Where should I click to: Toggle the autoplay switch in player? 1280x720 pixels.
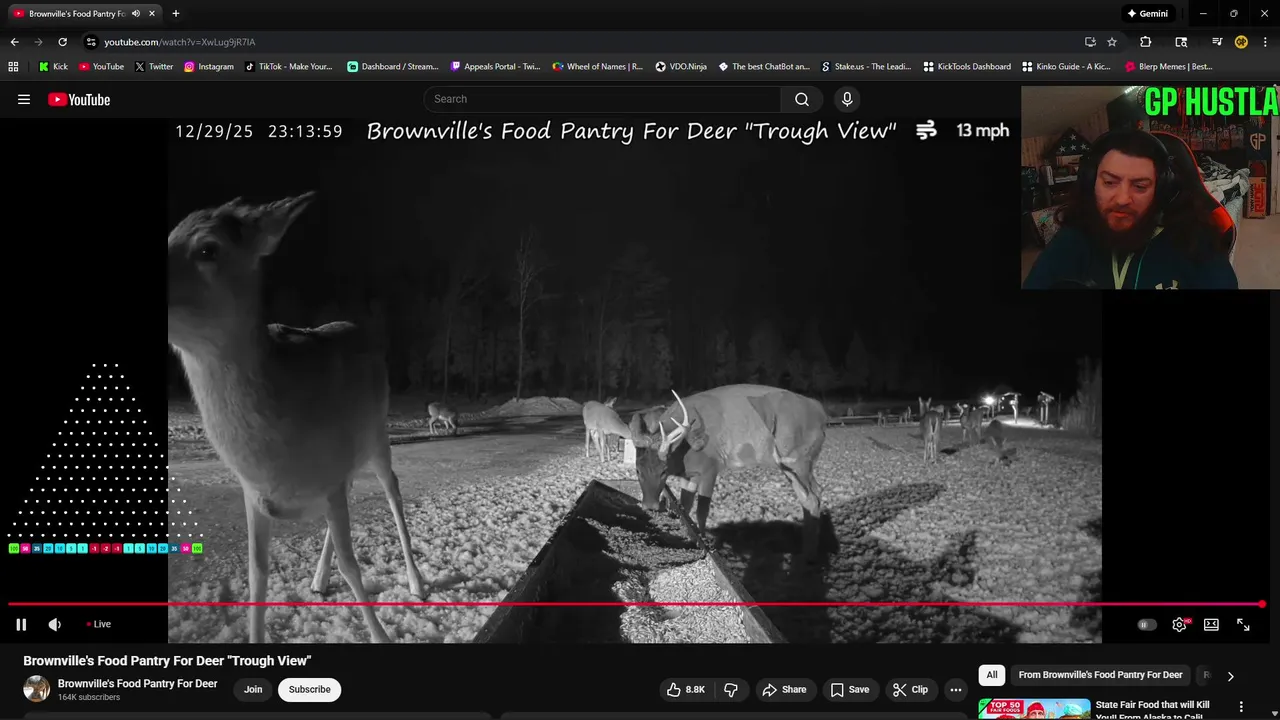click(1146, 625)
